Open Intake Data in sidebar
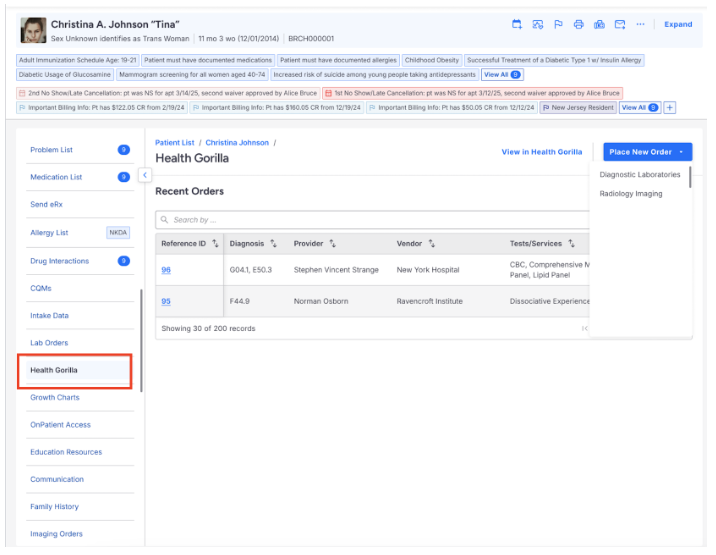Viewport: 716px width, 555px height. pyautogui.click(x=49, y=316)
